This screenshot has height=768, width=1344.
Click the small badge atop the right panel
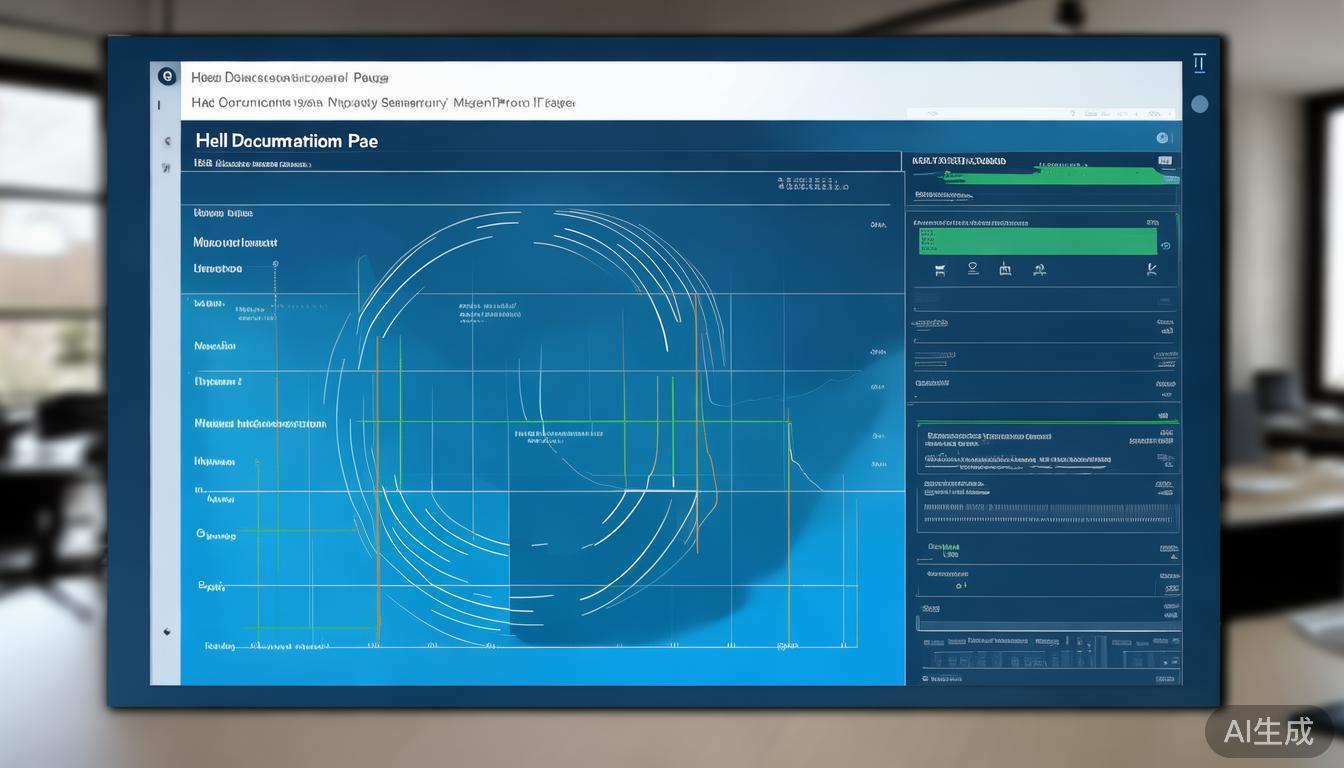point(1164,160)
